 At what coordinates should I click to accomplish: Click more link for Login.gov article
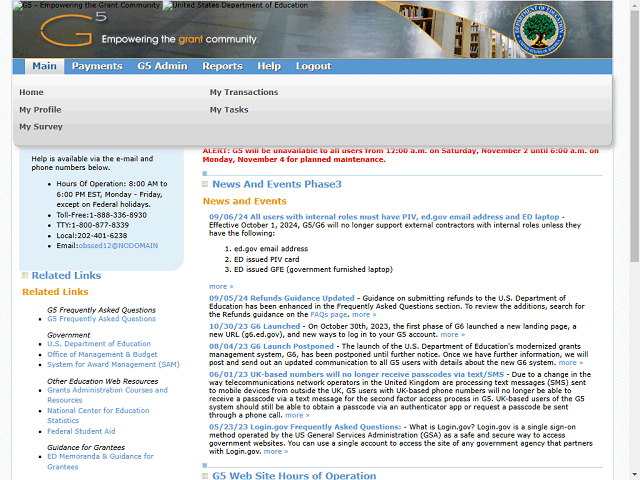pos(276,452)
